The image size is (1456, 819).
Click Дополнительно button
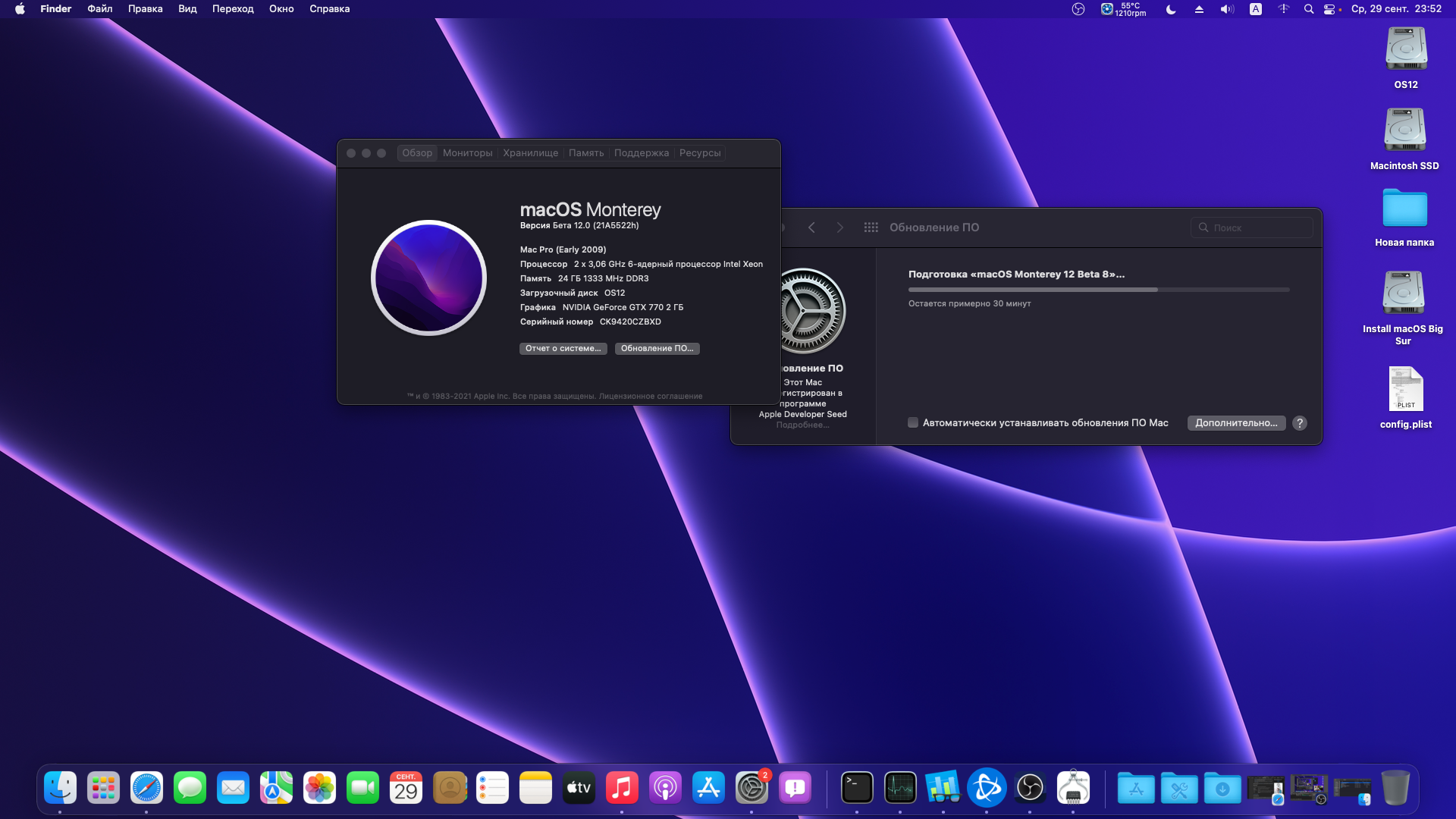pos(1236,423)
